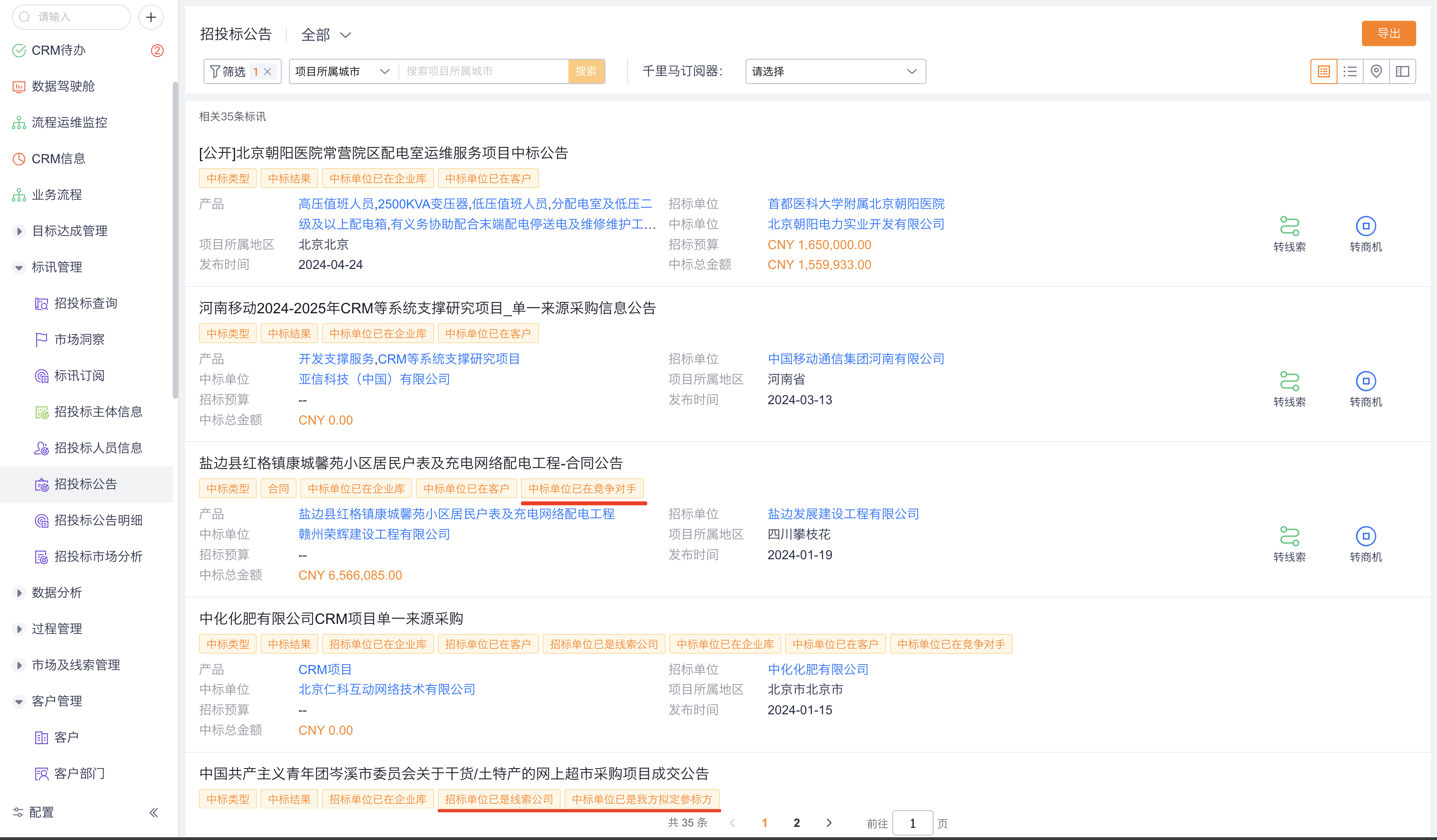Open 项目所属城市 search field dropdown
The image size is (1437, 840).
(343, 71)
